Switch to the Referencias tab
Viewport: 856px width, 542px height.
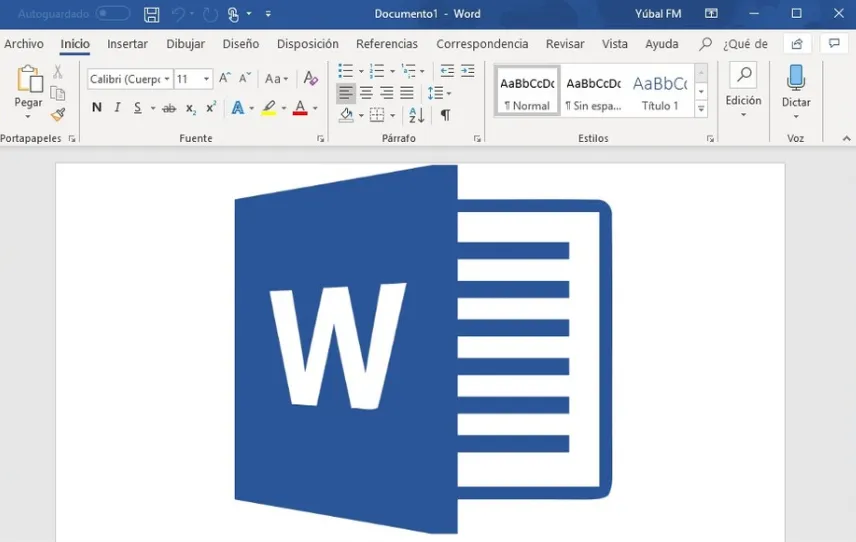point(387,44)
